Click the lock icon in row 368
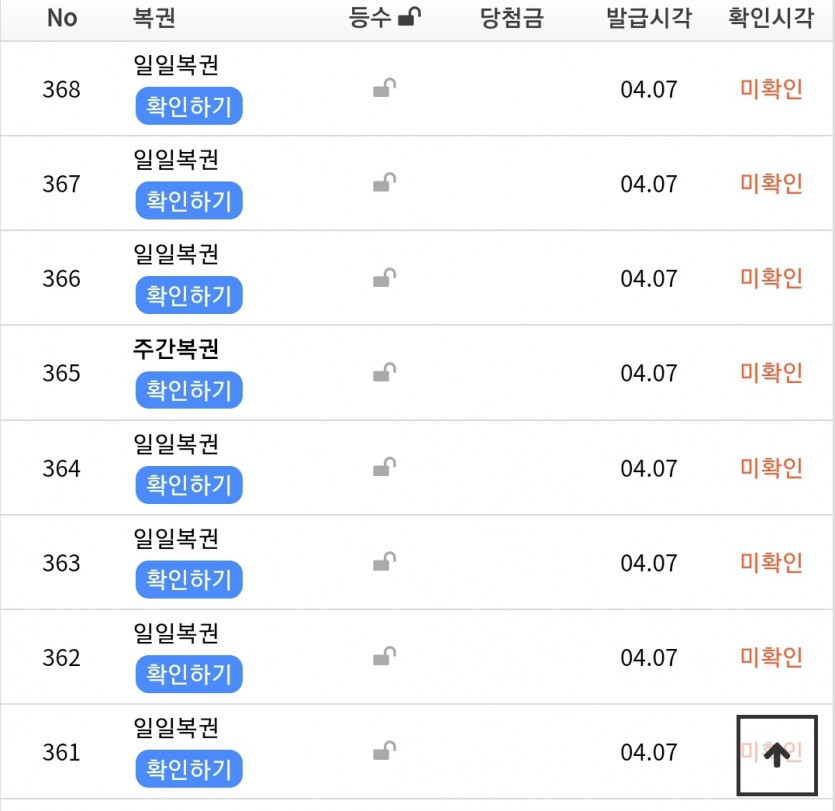This screenshot has height=811, width=835. (384, 89)
